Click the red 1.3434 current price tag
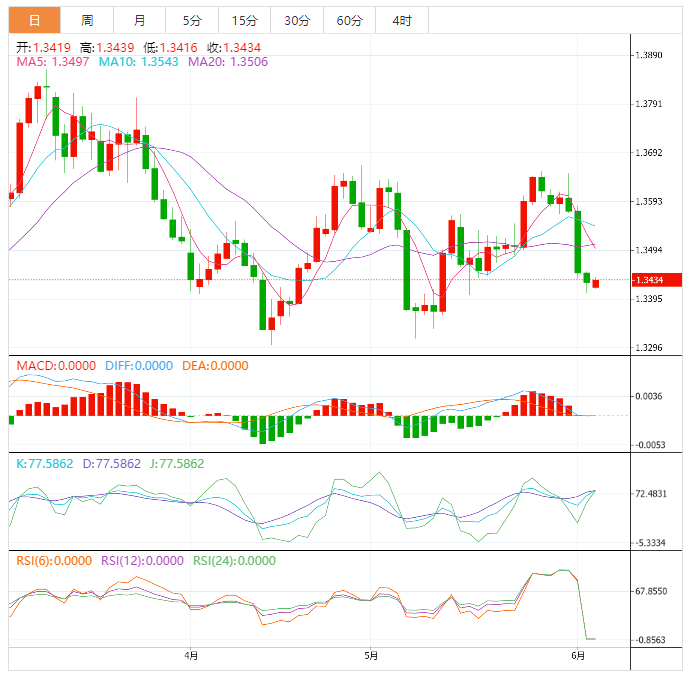Viewport: 686px width, 678px height. click(655, 280)
